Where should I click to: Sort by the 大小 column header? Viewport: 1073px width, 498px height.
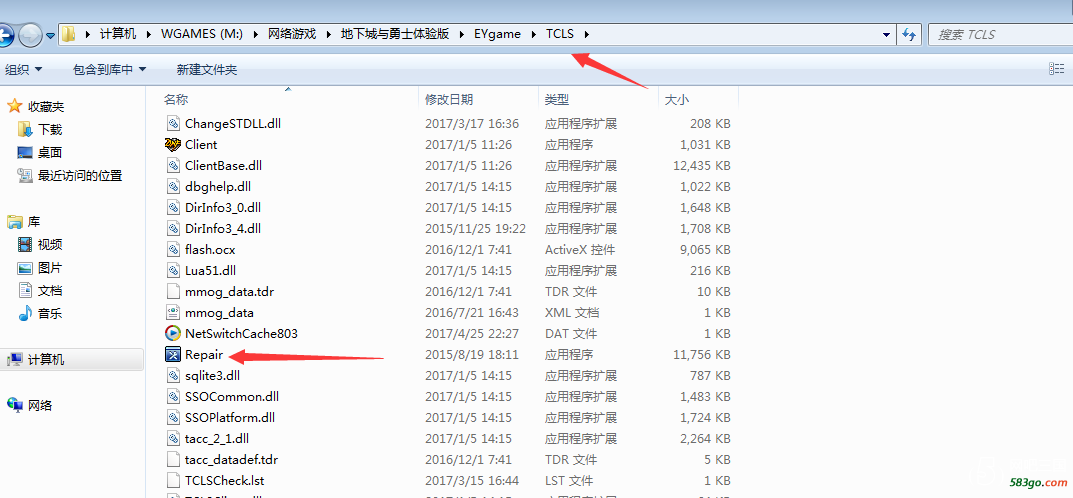[x=677, y=100]
